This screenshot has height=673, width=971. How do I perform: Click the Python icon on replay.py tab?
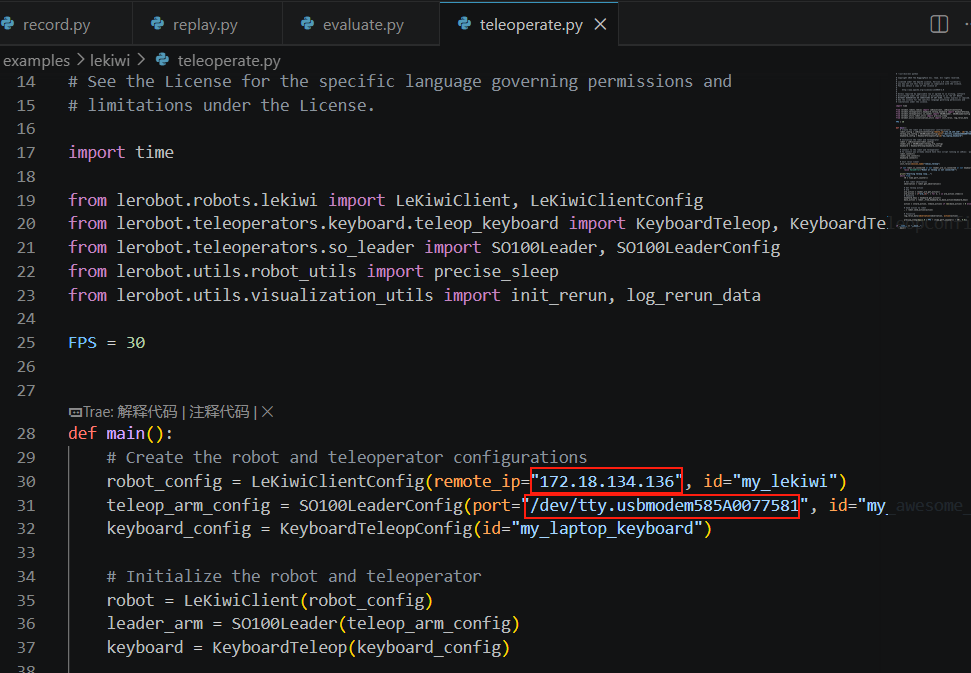click(x=158, y=24)
